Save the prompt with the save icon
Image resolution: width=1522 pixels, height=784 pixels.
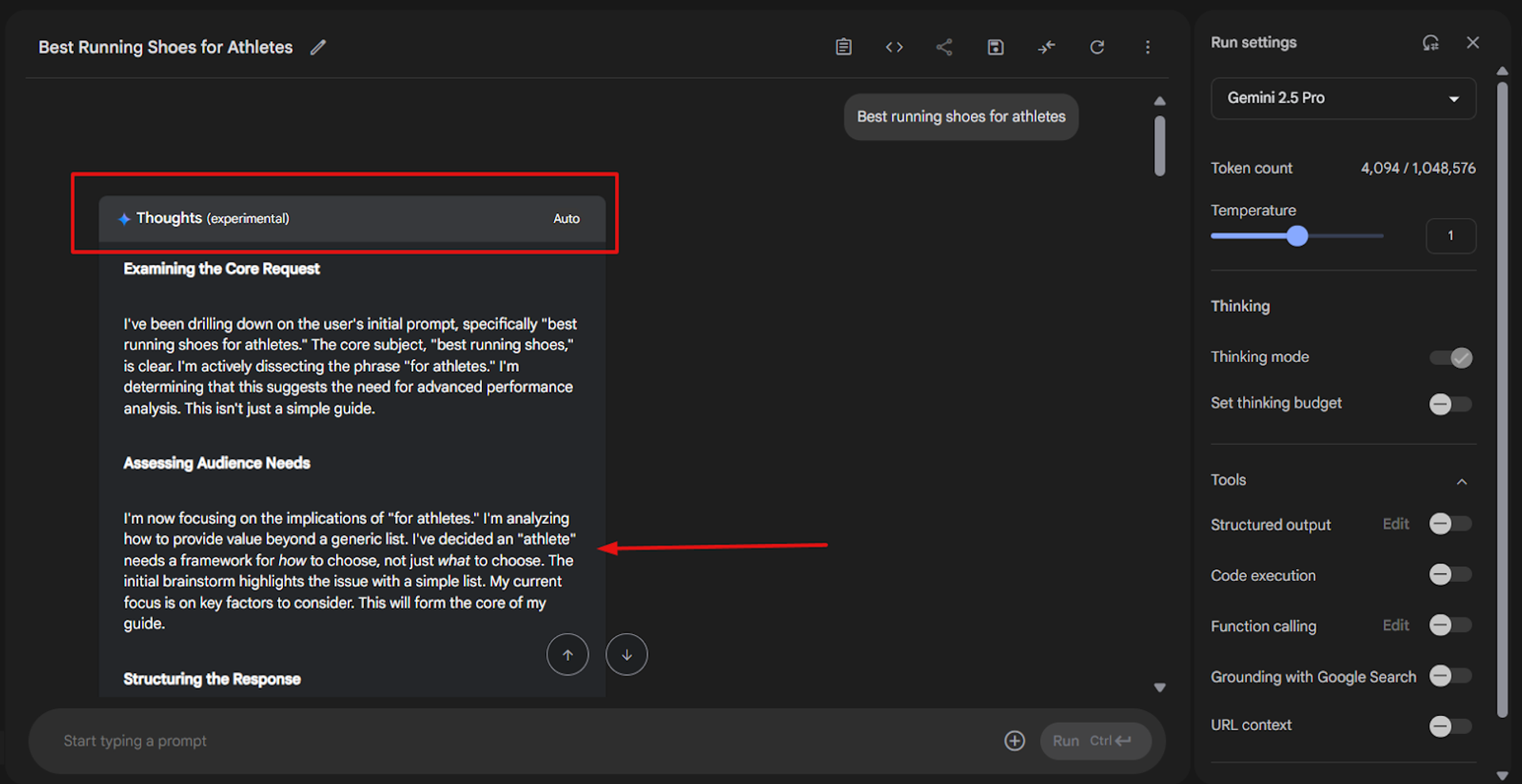(996, 48)
